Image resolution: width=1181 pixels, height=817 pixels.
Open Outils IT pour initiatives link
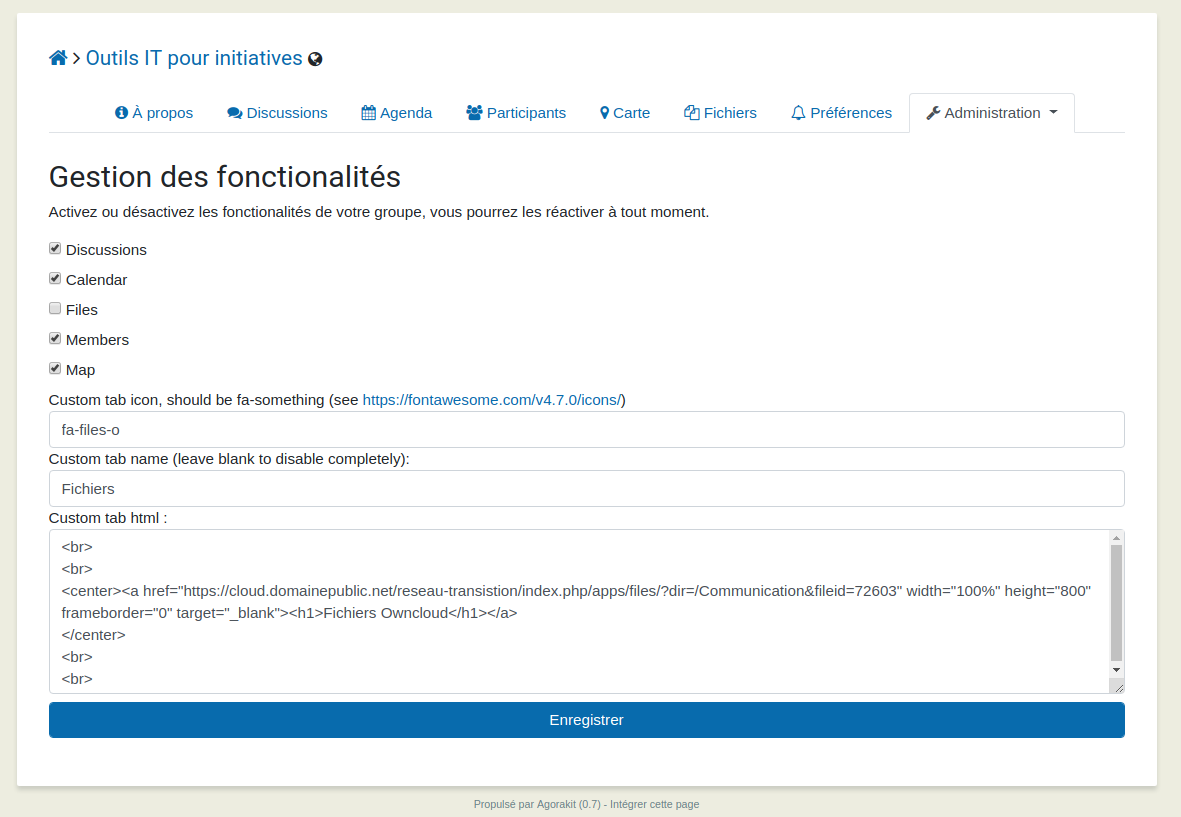(x=194, y=58)
